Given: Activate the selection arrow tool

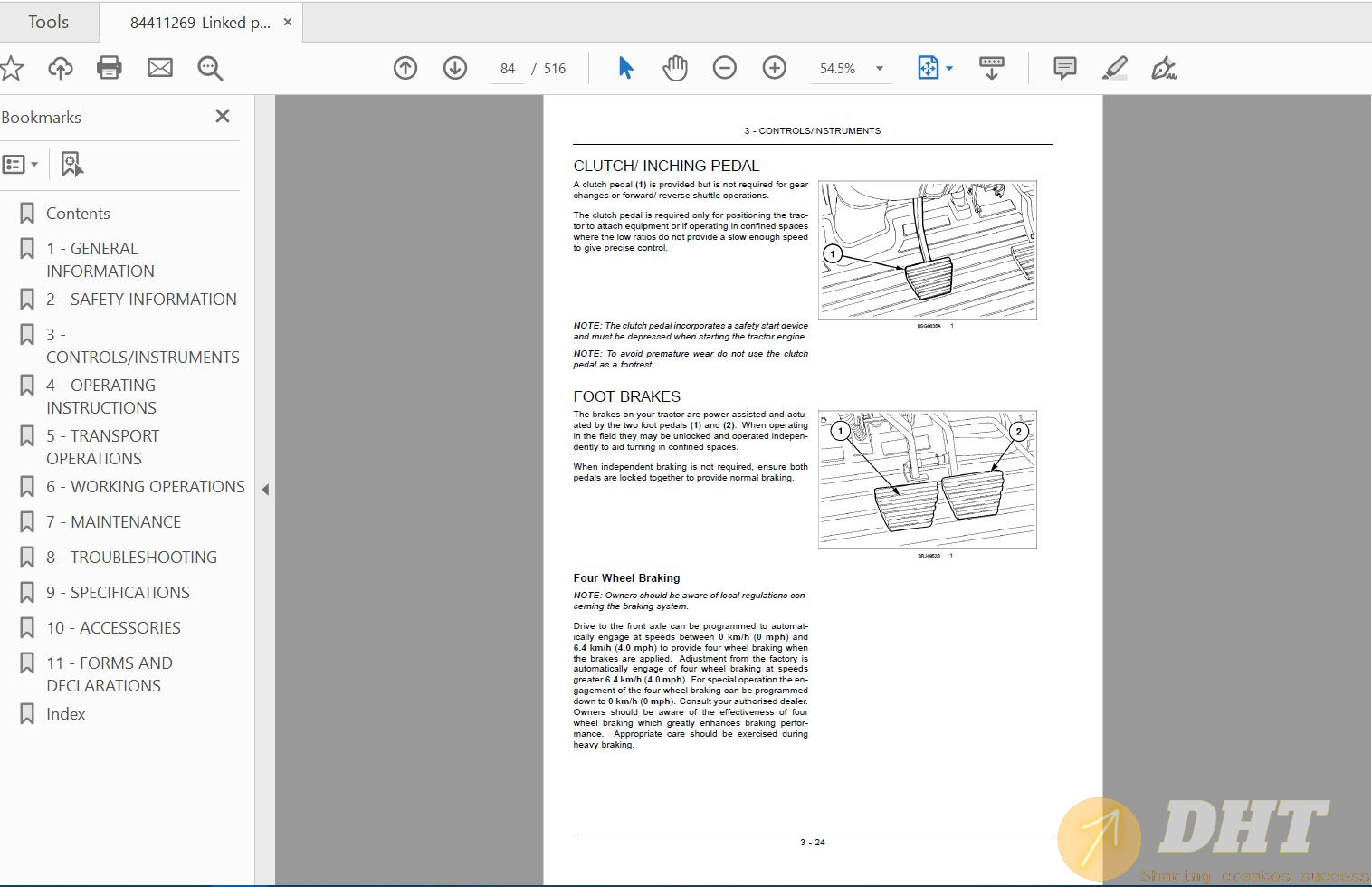Looking at the screenshot, I should click(625, 68).
